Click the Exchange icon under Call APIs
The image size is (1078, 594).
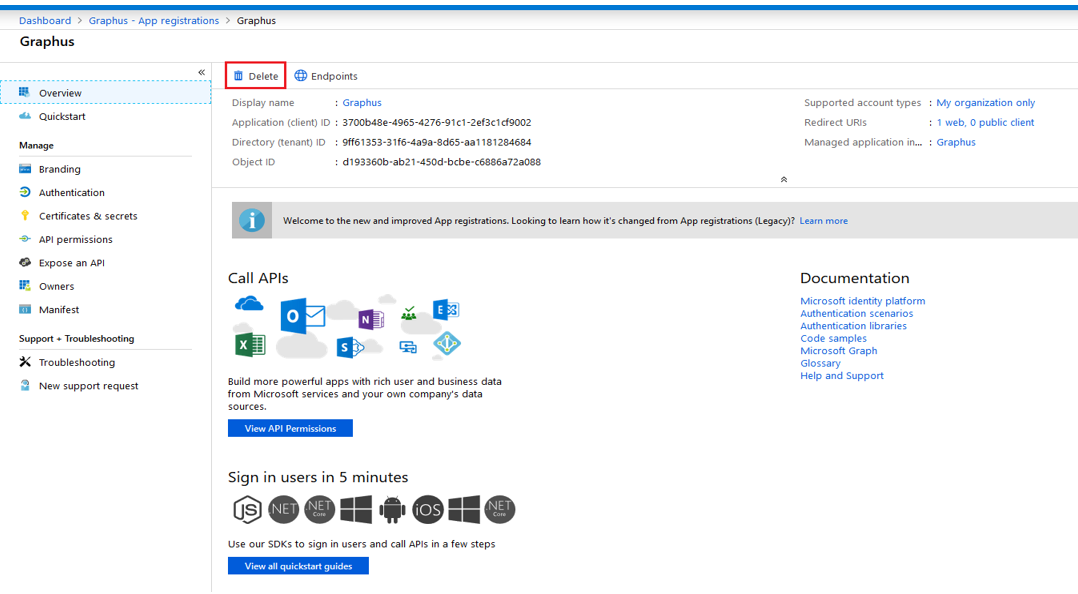[x=446, y=310]
